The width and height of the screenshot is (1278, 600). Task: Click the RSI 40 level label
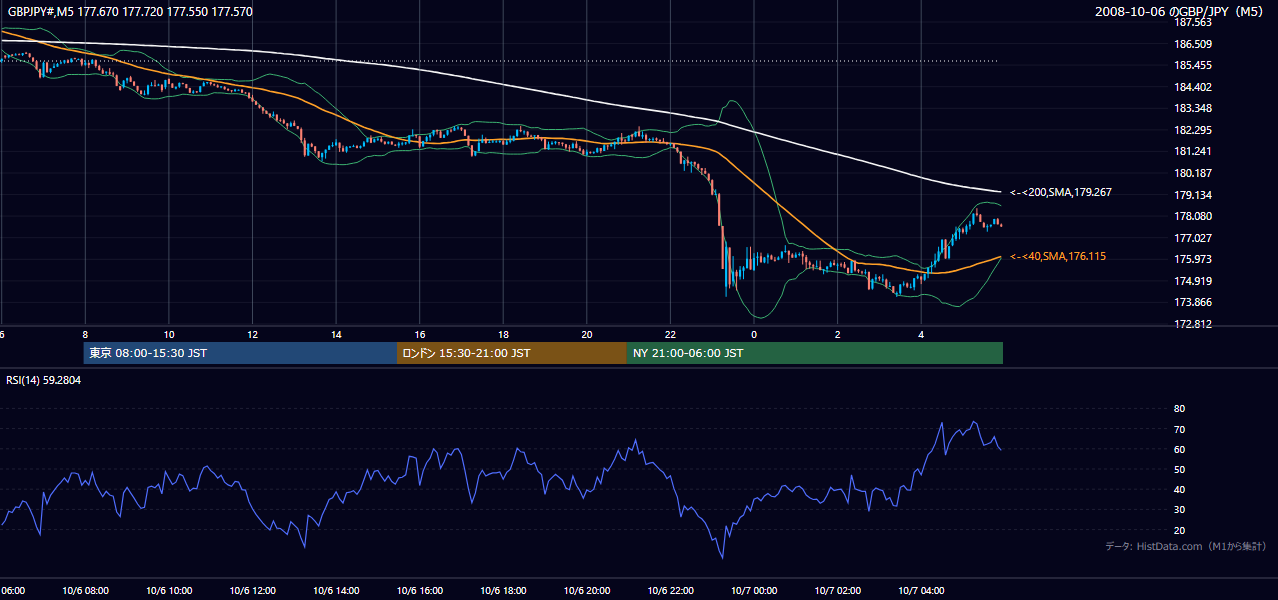pyautogui.click(x=1179, y=489)
